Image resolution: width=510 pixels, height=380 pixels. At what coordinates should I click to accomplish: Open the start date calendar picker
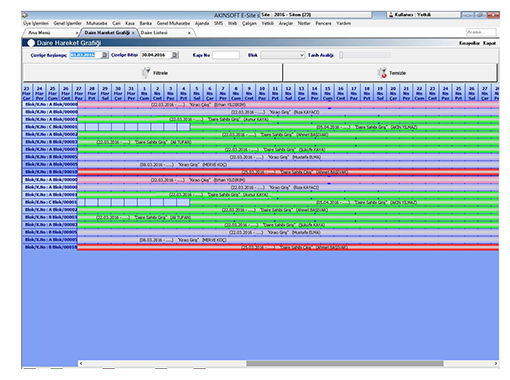coord(105,55)
